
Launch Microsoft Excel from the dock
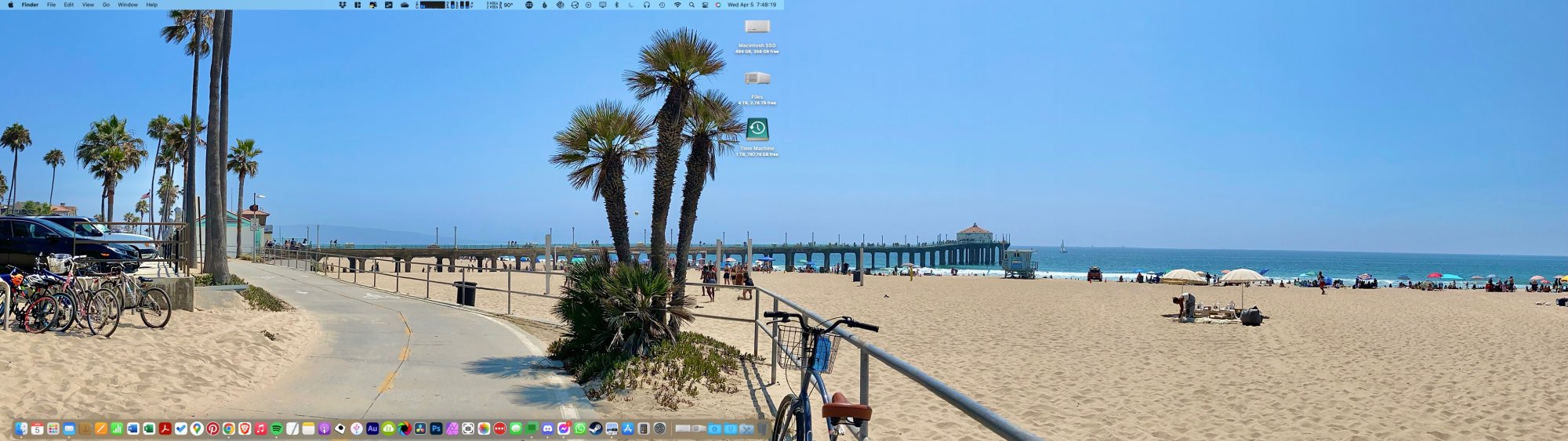pyautogui.click(x=149, y=428)
